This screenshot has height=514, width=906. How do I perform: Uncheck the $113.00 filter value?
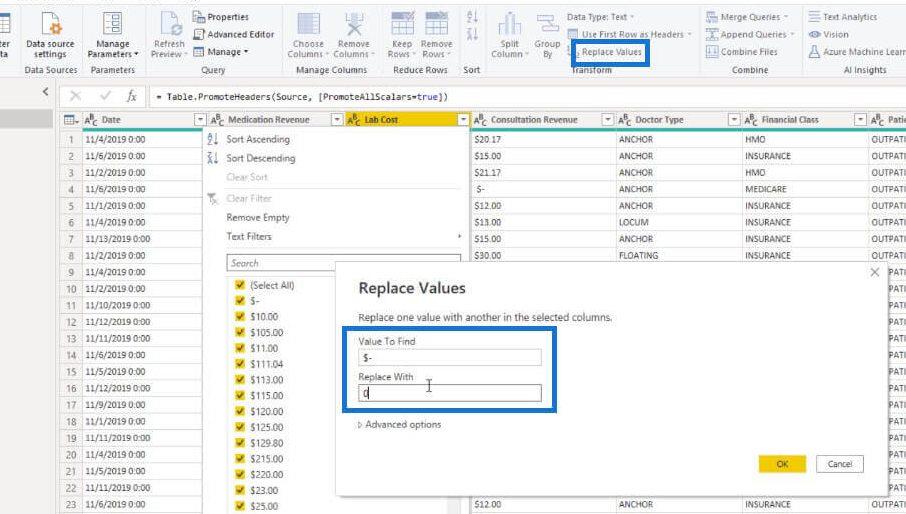pos(240,379)
